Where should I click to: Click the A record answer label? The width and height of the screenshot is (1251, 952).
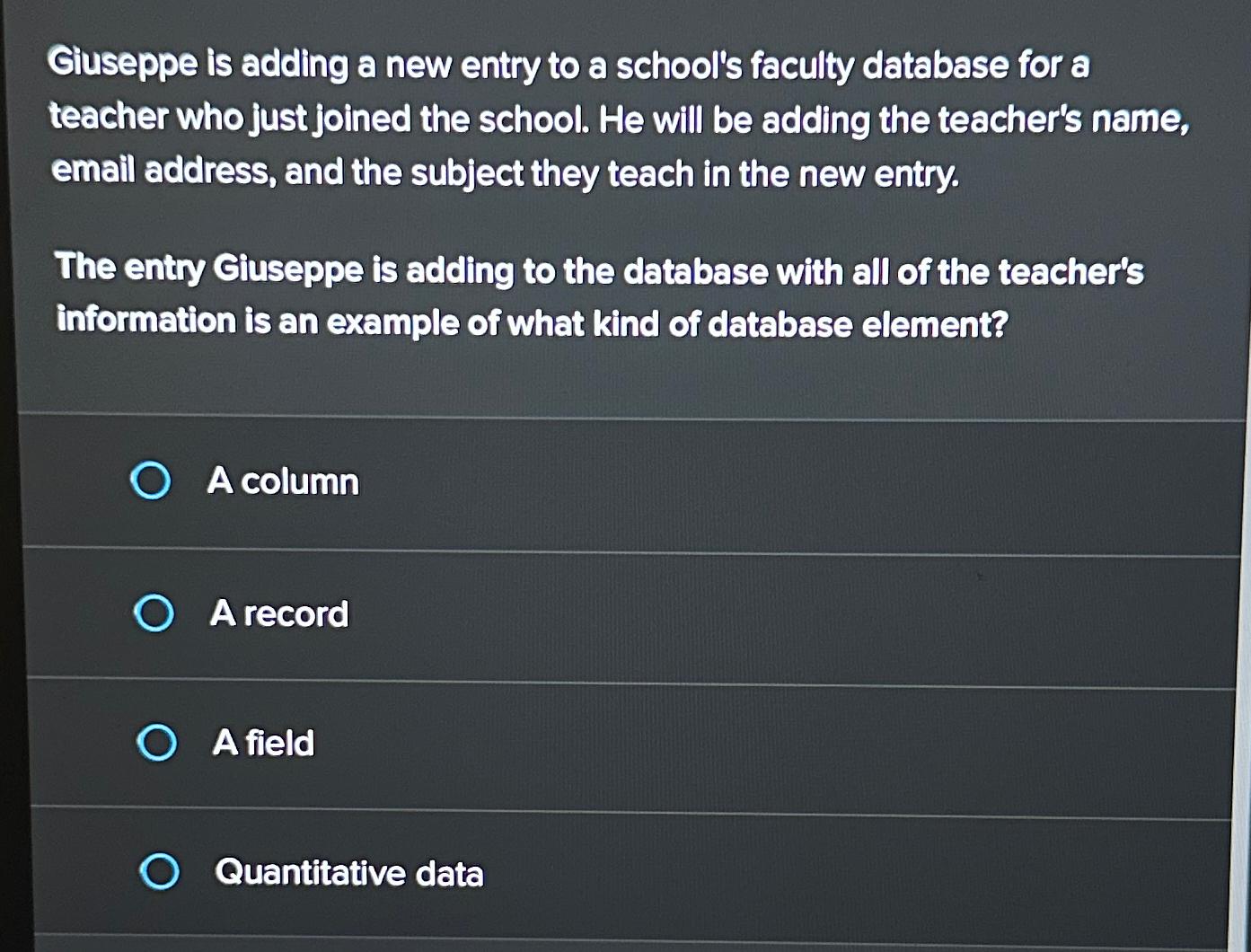(x=278, y=614)
